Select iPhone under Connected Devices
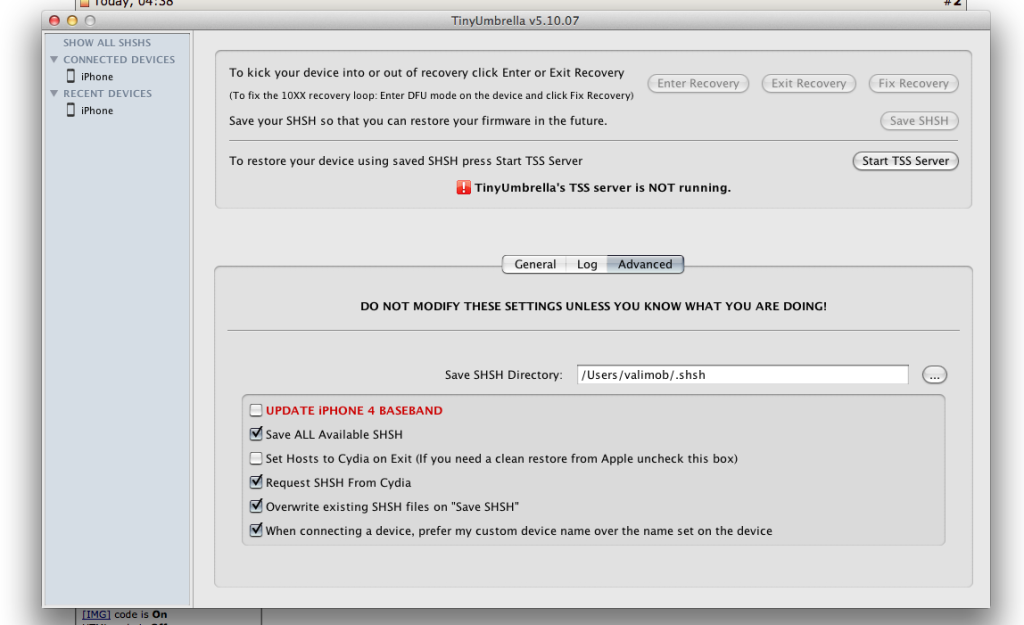1024x625 pixels. point(97,76)
